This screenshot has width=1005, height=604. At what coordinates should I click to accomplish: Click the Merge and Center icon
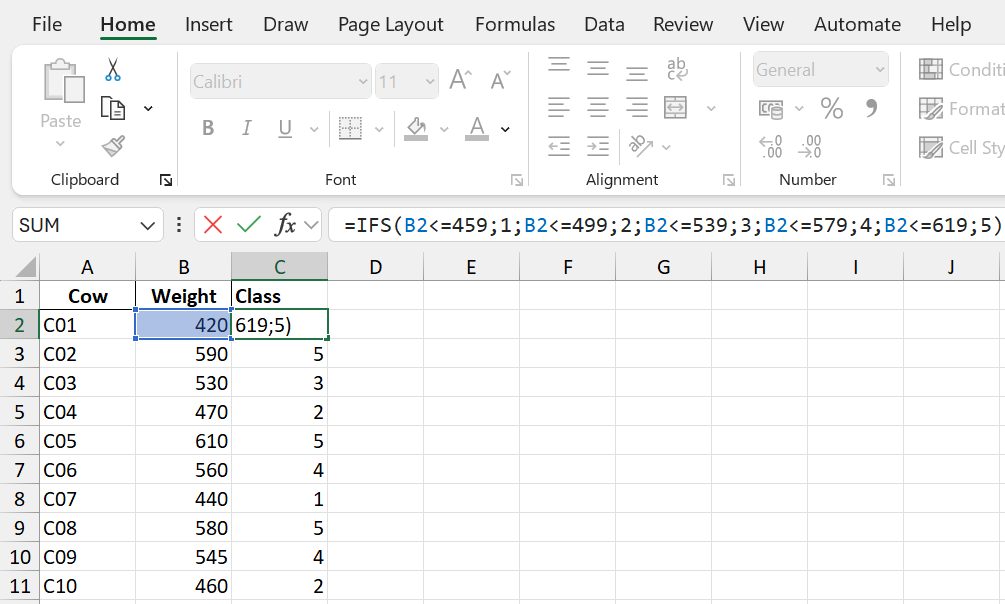click(x=676, y=108)
